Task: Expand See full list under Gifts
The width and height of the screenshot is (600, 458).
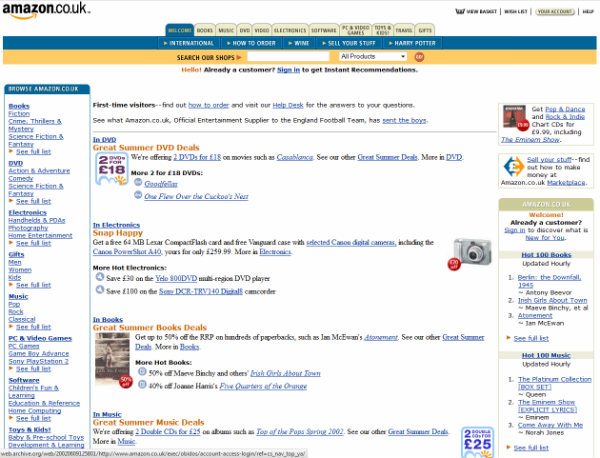Action: pos(33,285)
